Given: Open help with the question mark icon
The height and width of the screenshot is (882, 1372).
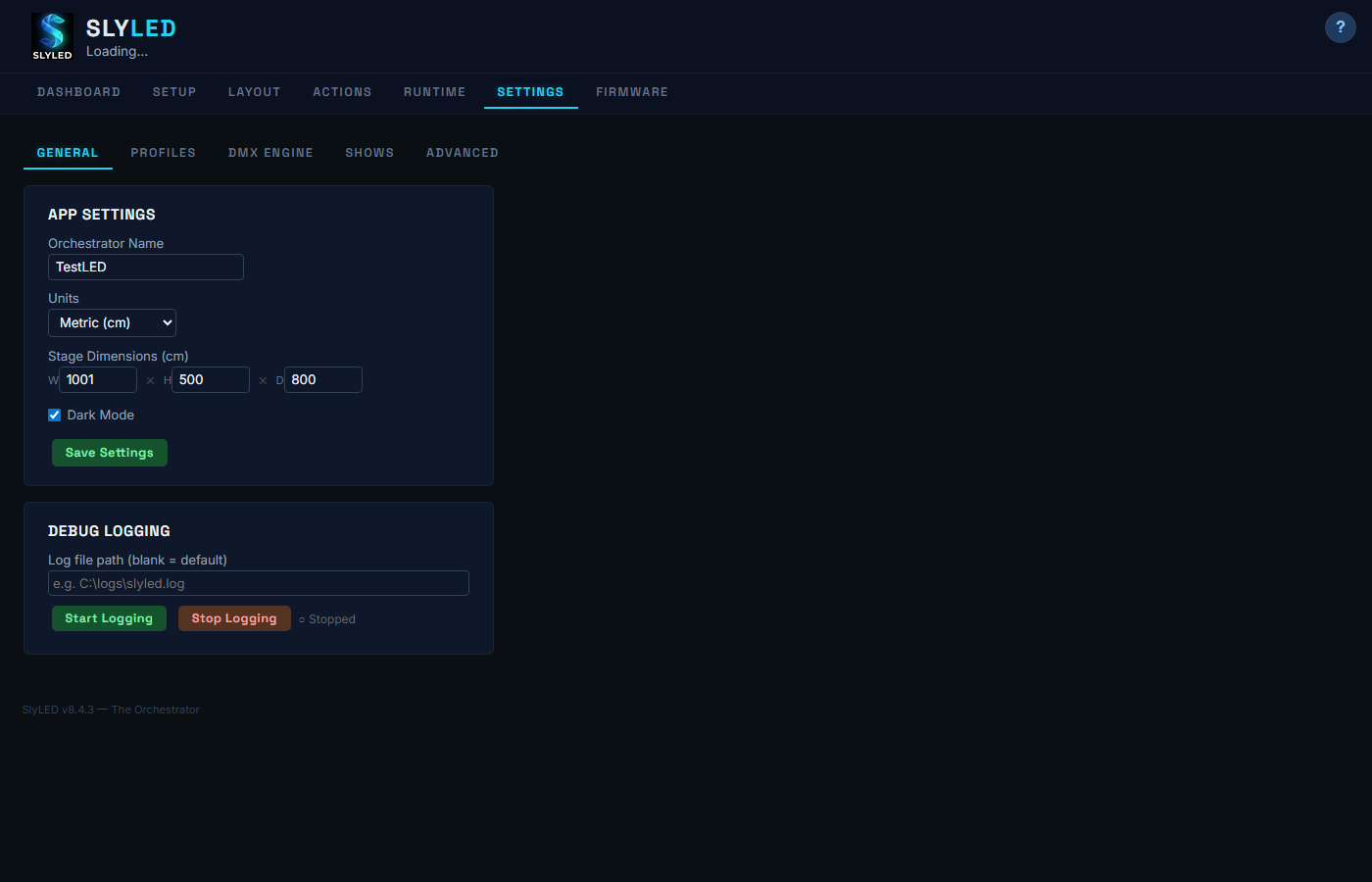Looking at the screenshot, I should coord(1340,27).
